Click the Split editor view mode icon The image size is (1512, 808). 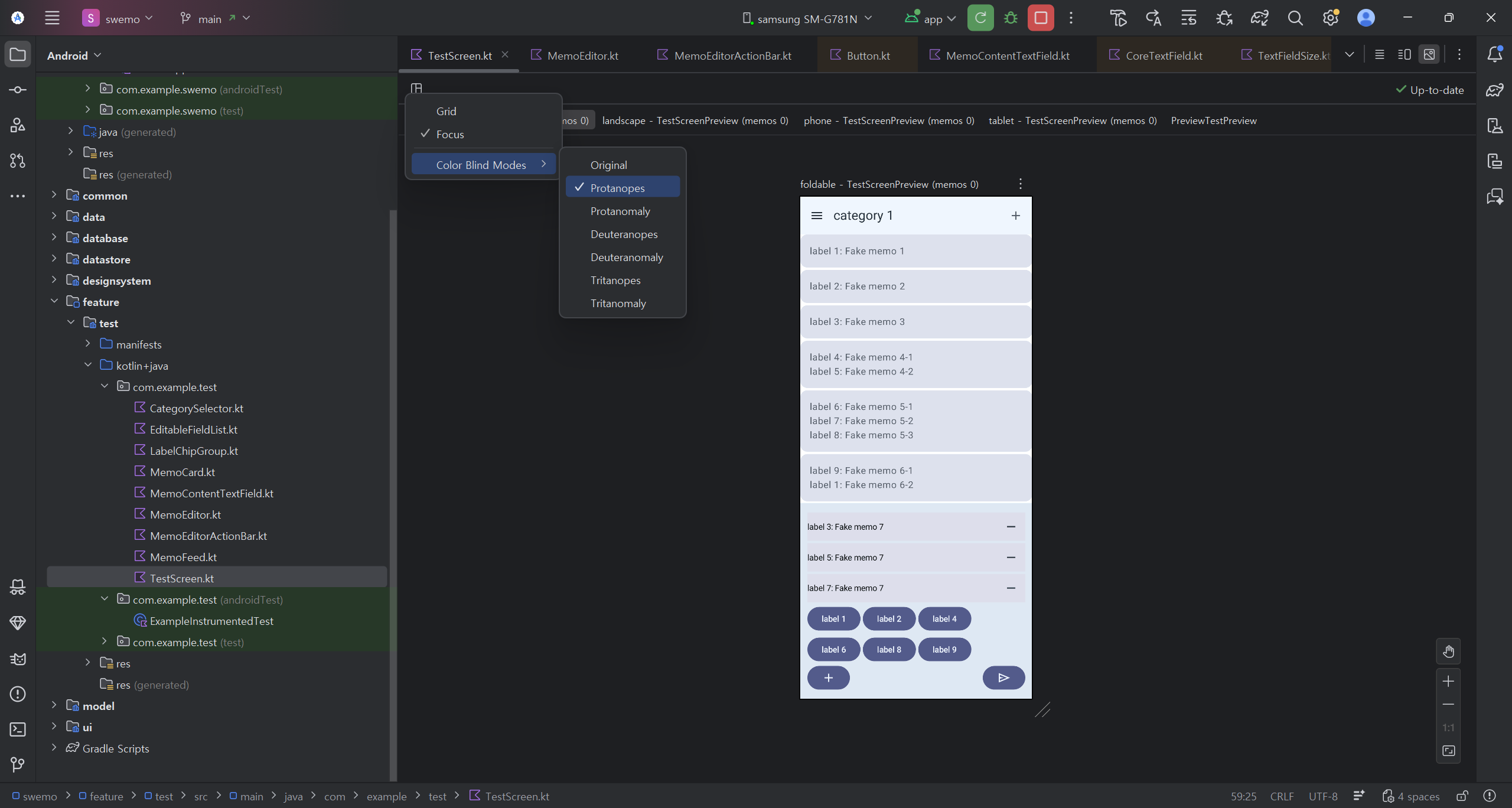click(1405, 55)
